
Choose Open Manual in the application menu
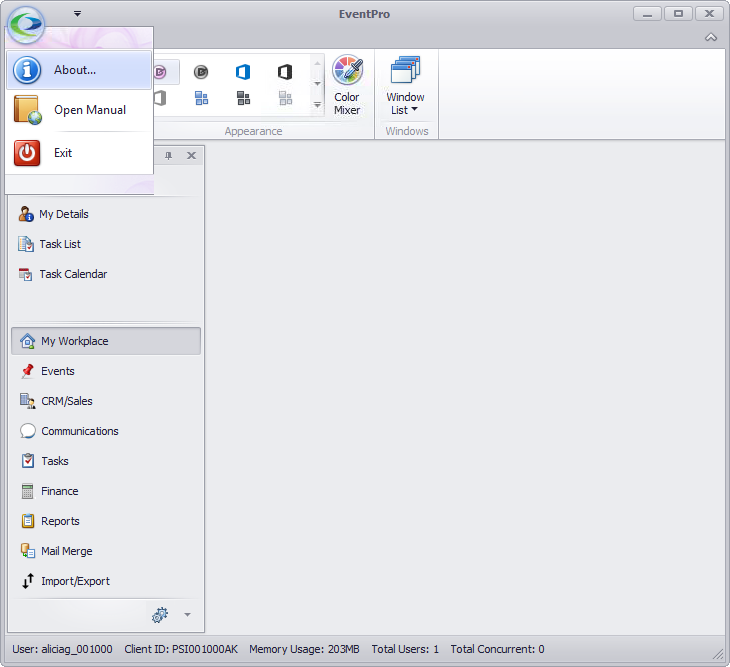tap(79, 110)
